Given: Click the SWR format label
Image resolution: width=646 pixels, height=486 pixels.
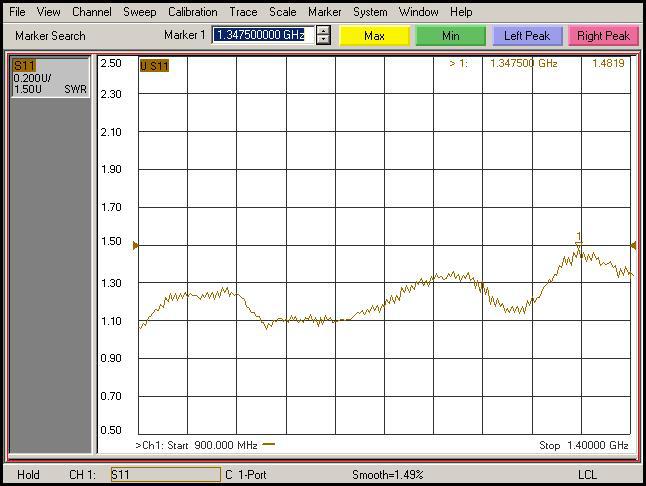Looking at the screenshot, I should [x=75, y=89].
